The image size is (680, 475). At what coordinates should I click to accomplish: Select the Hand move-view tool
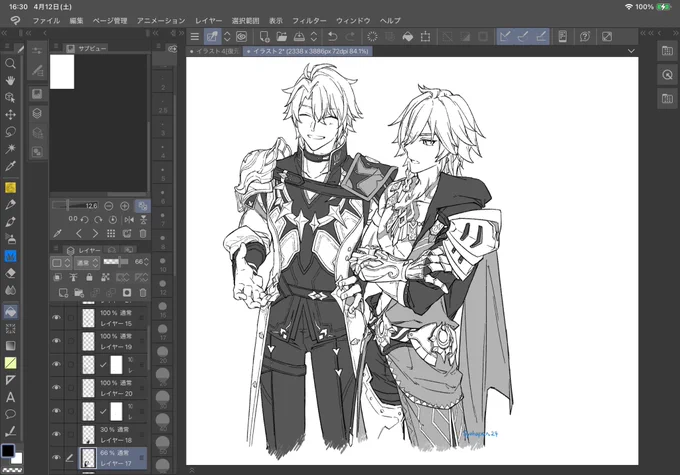click(x=10, y=81)
